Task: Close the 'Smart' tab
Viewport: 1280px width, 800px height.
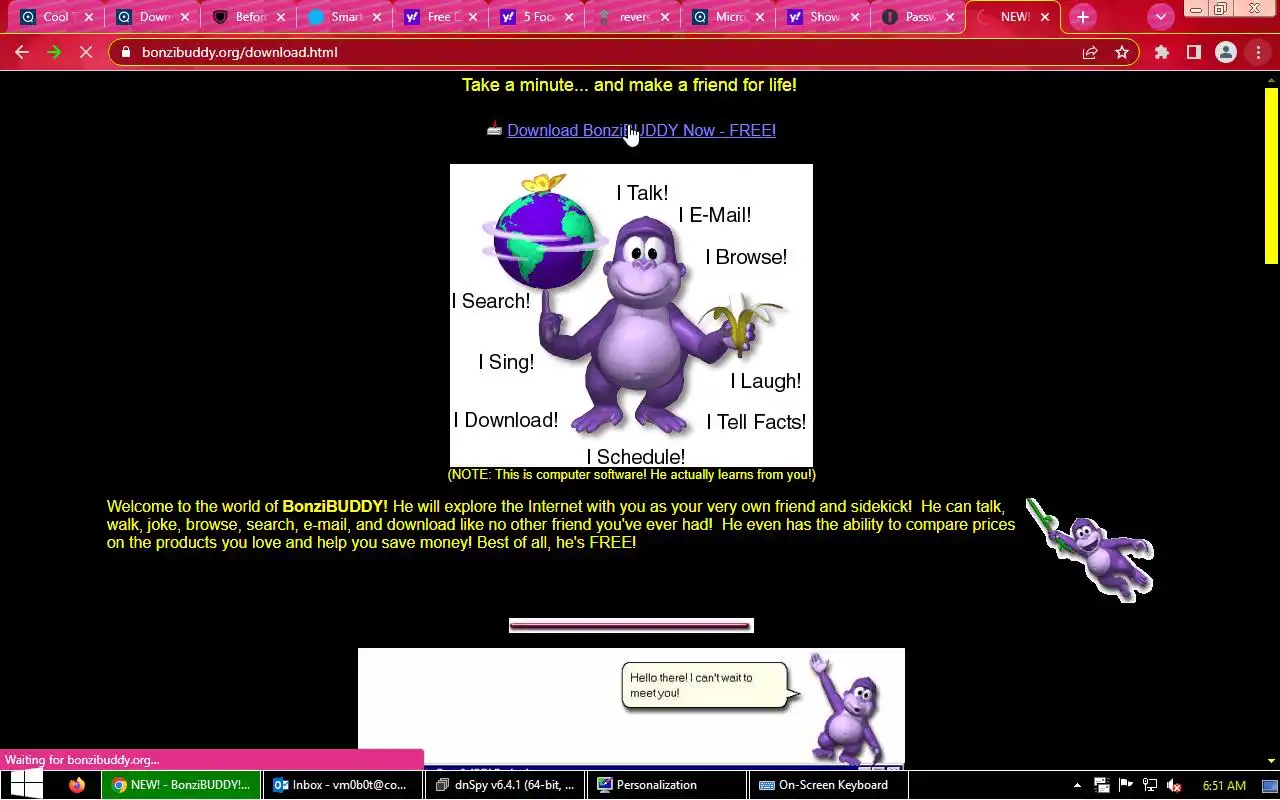Action: point(376,17)
